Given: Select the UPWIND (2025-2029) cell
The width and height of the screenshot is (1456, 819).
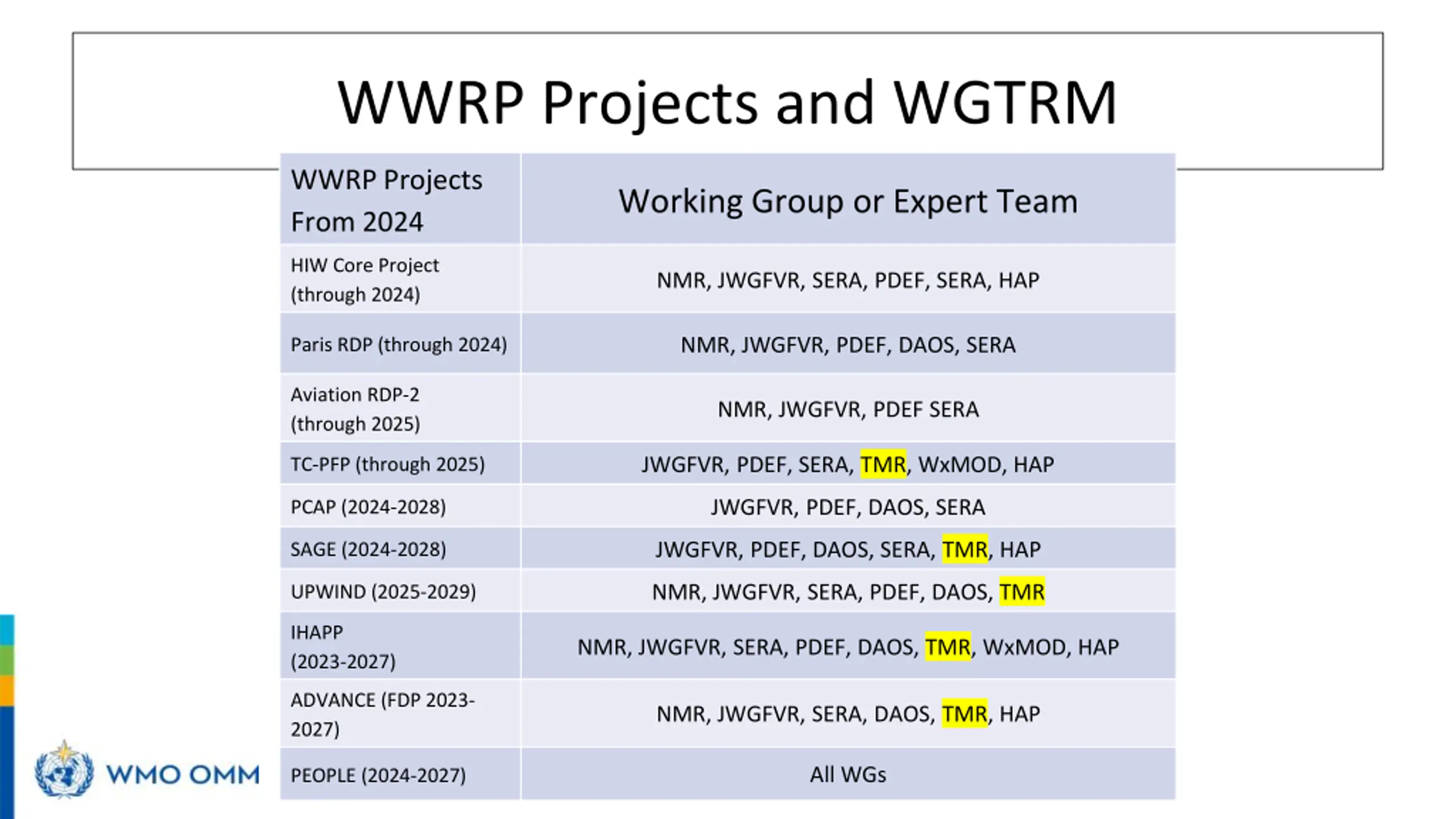Looking at the screenshot, I should point(400,591).
